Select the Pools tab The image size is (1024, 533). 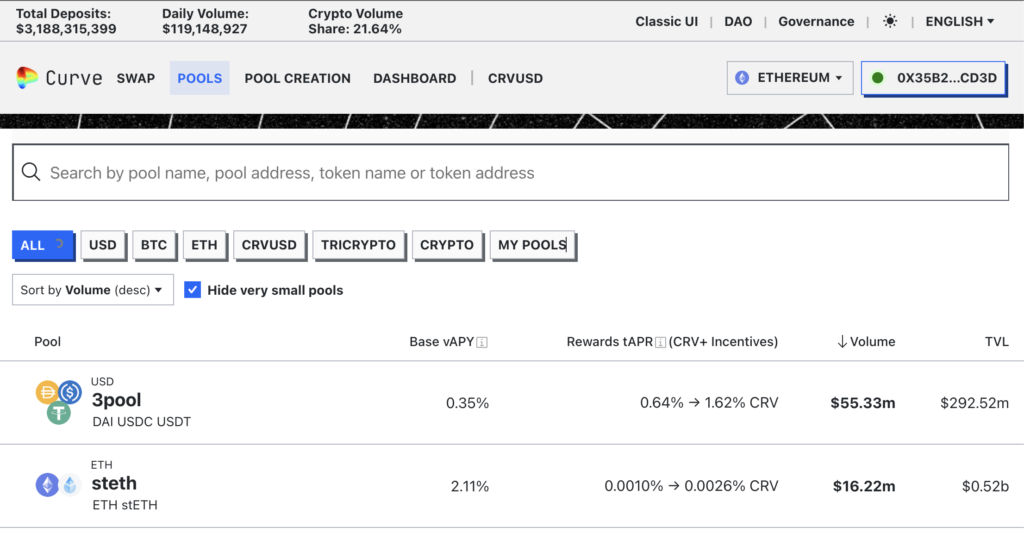(x=199, y=78)
